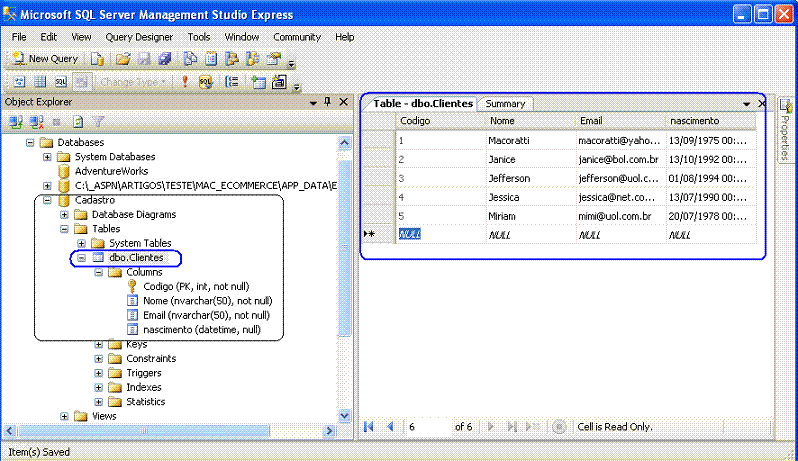The height and width of the screenshot is (461, 798).
Task: Select the Codigo primary key column
Action: 196,286
